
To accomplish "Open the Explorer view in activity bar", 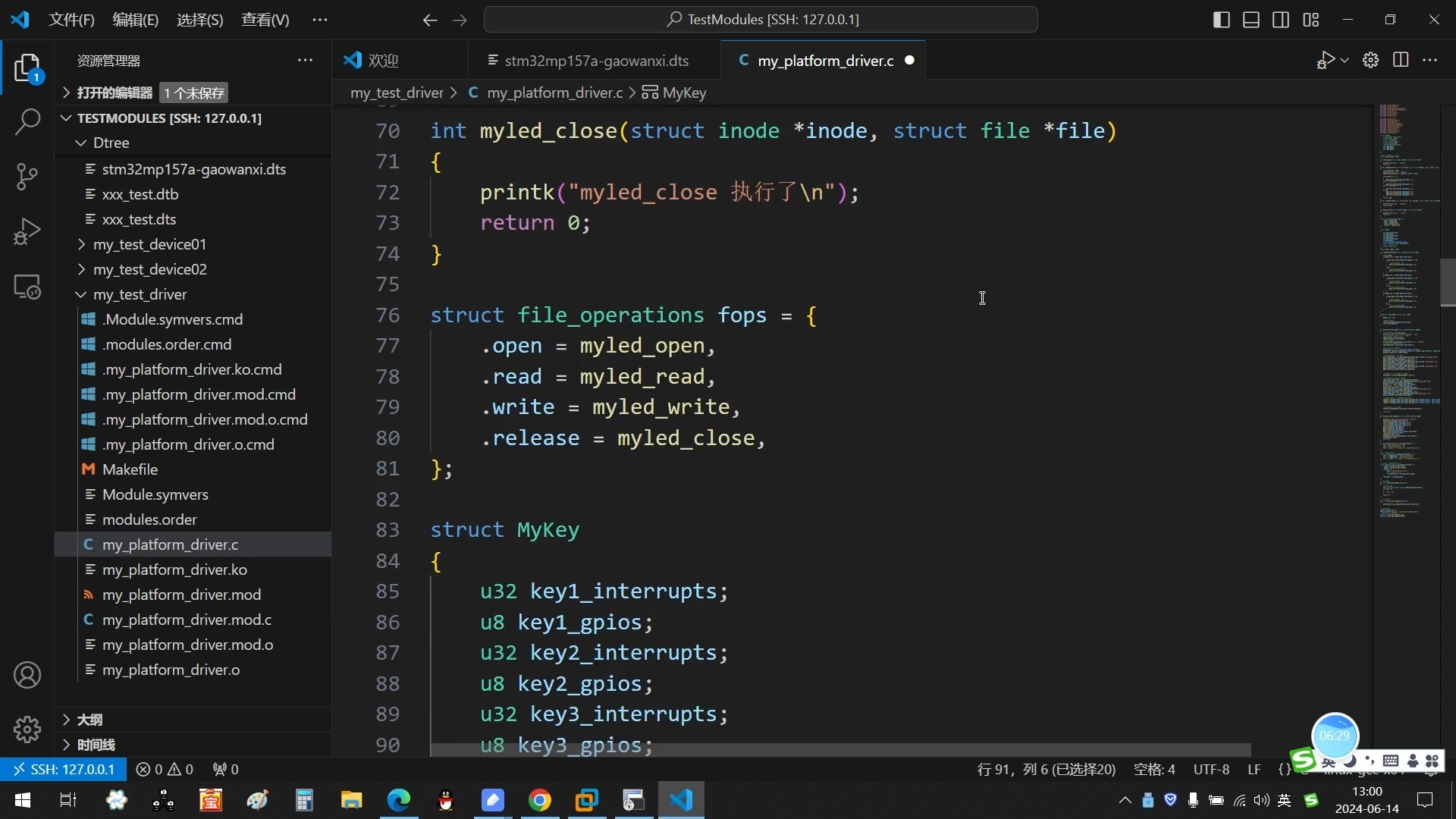I will pos(27,68).
